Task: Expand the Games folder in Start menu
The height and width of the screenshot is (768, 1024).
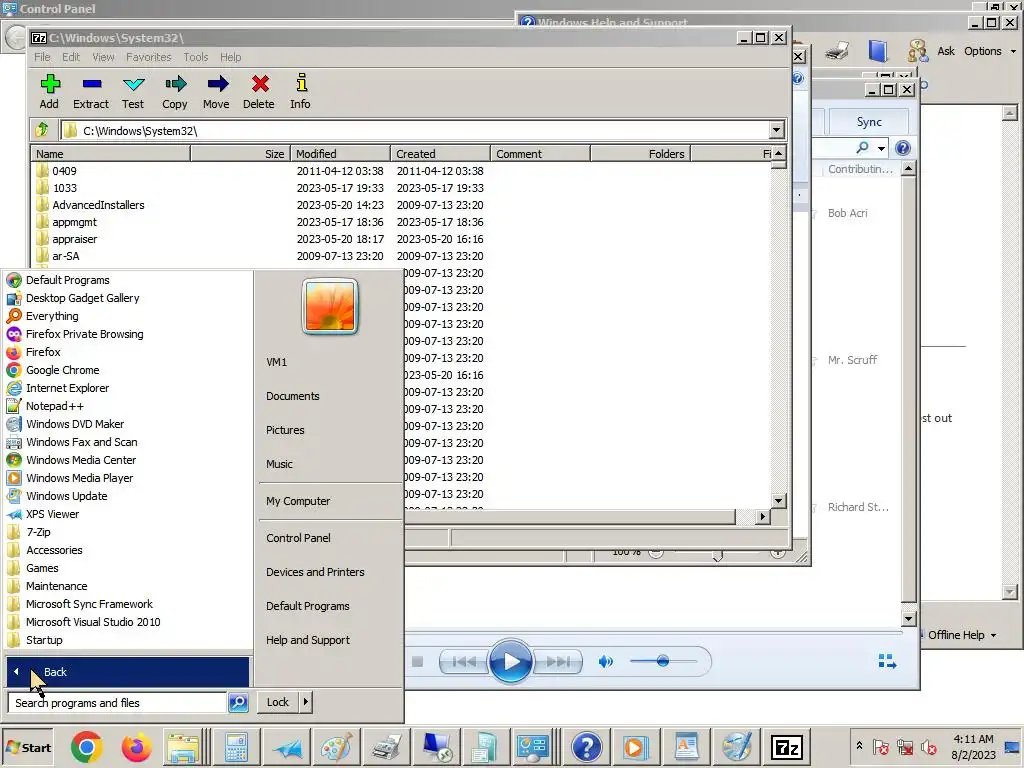Action: click(42, 568)
